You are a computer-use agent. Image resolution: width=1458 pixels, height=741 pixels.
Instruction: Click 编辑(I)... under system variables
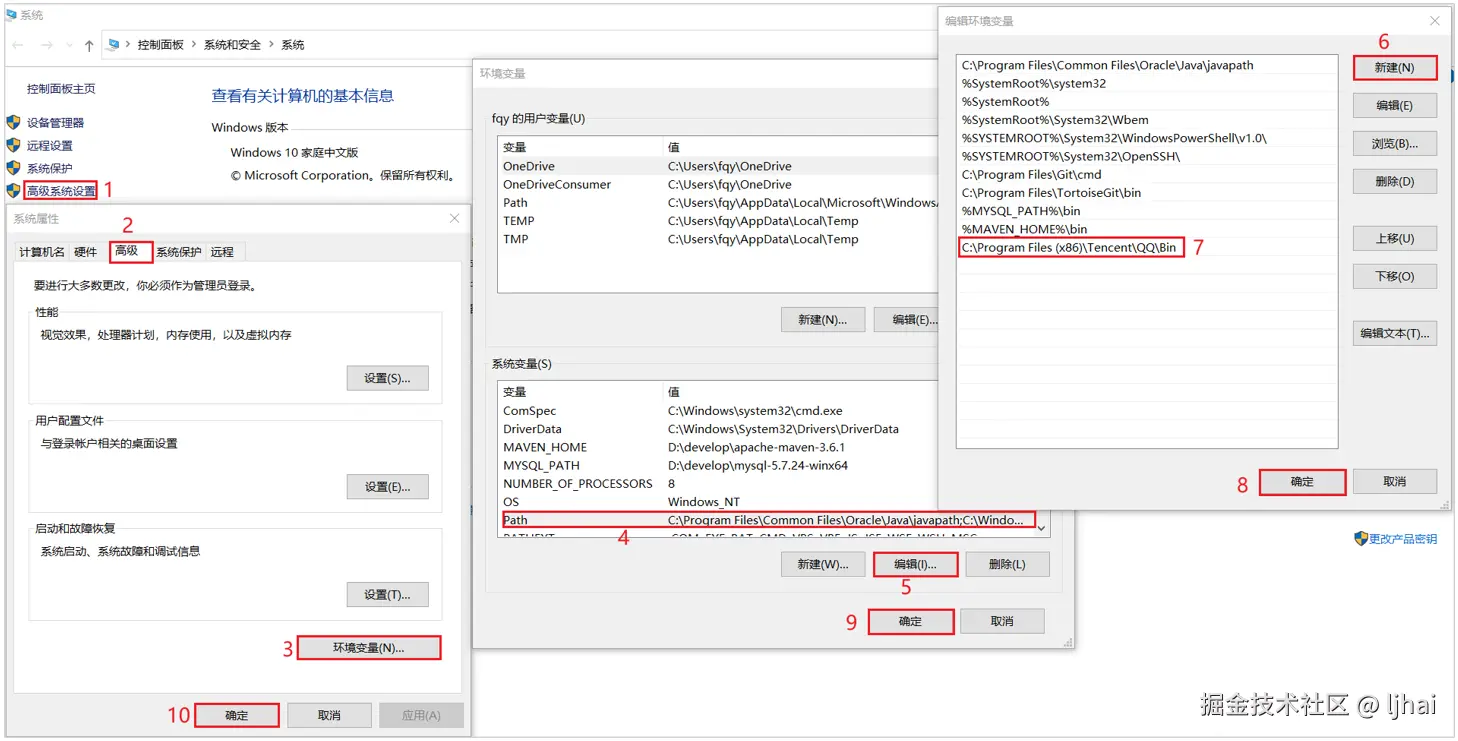pos(914,565)
